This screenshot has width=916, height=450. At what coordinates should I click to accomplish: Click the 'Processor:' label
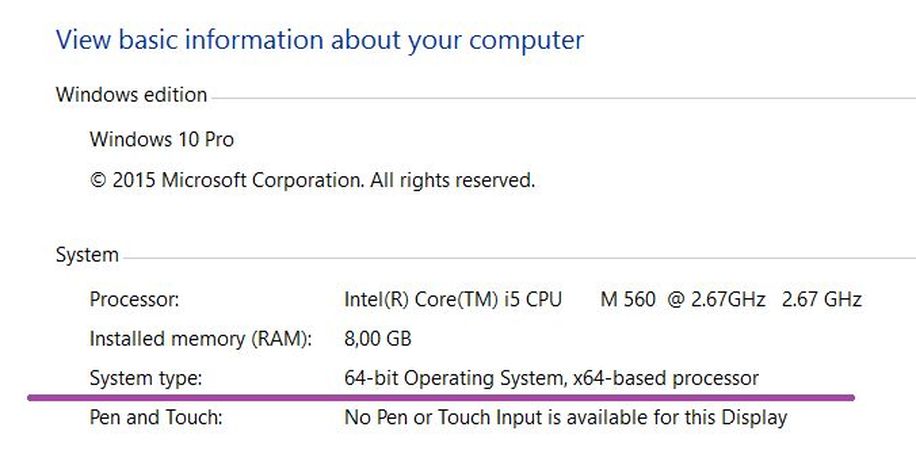point(135,299)
